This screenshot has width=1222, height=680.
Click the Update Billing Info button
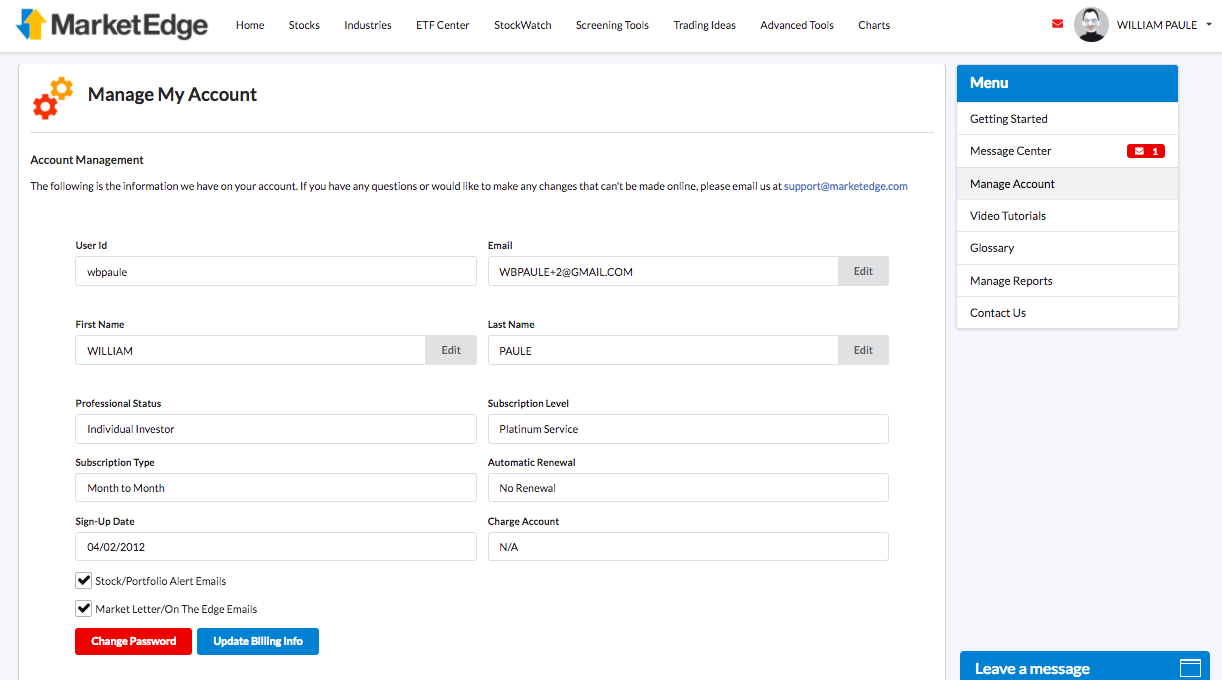257,641
